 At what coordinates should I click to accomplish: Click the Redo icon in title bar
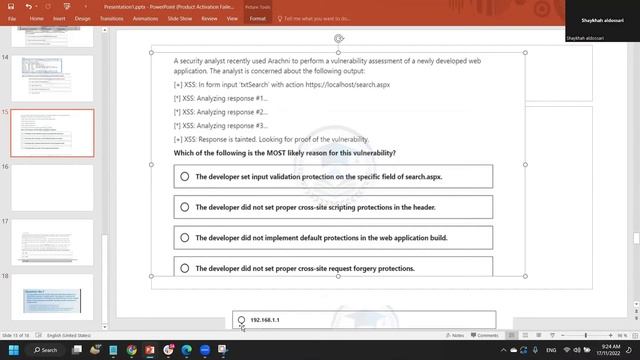click(x=48, y=7)
